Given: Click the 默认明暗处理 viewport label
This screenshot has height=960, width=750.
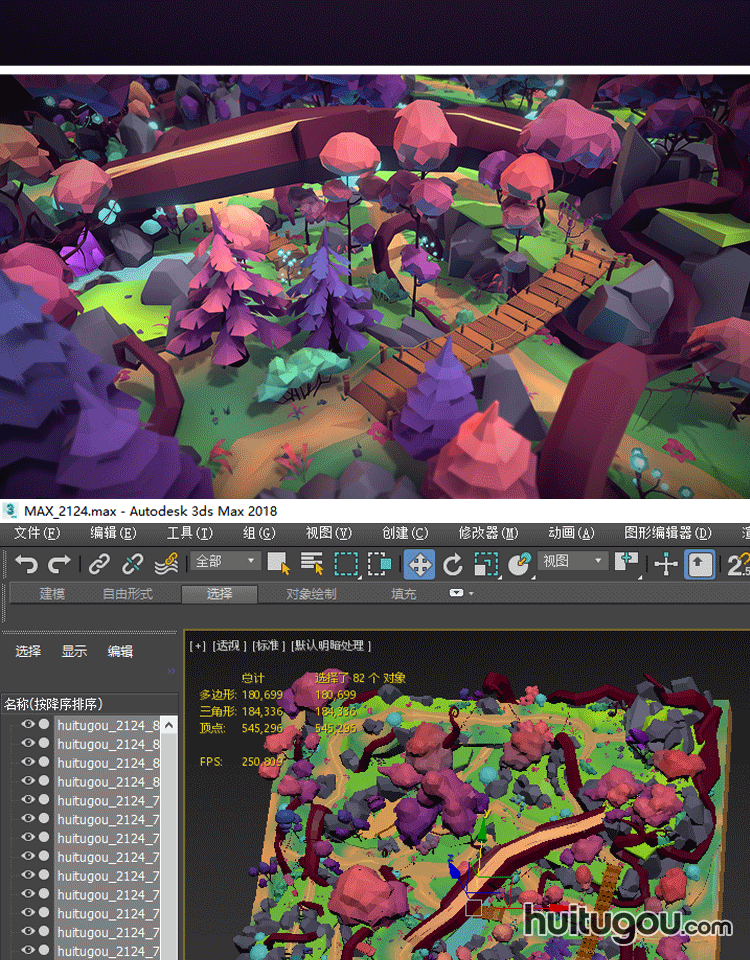Looking at the screenshot, I should point(331,646).
